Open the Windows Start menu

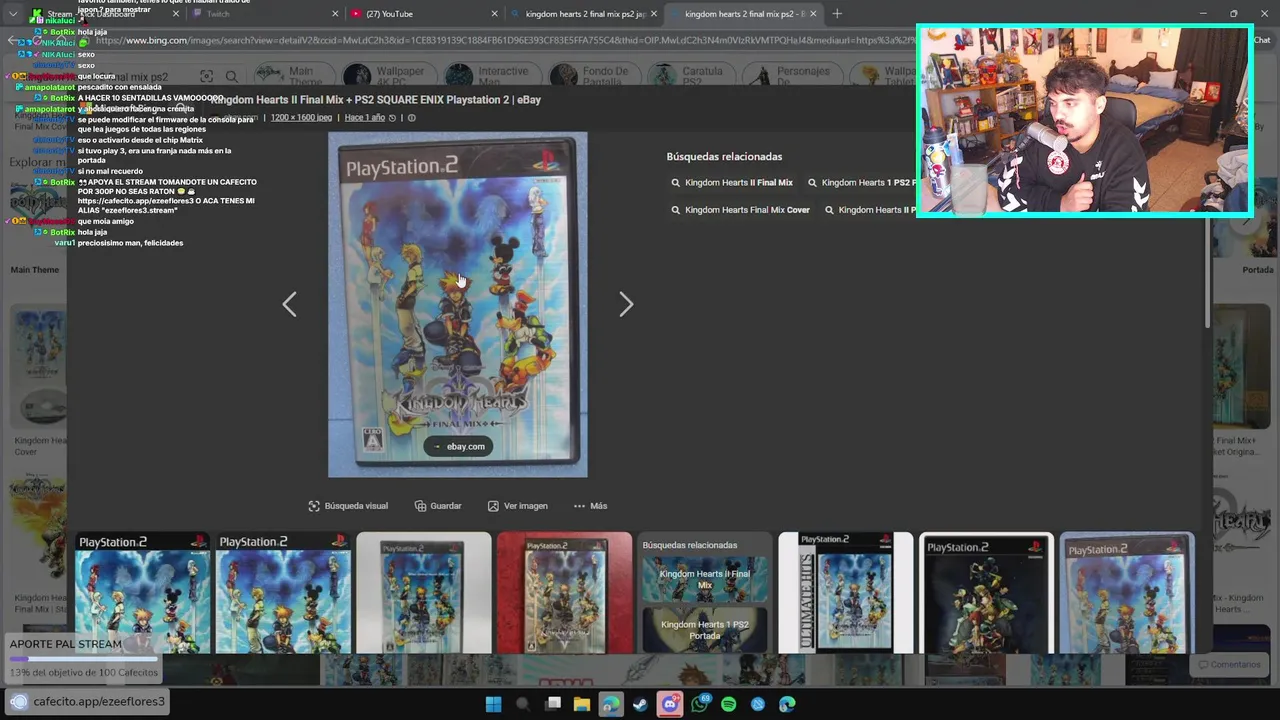coord(493,705)
